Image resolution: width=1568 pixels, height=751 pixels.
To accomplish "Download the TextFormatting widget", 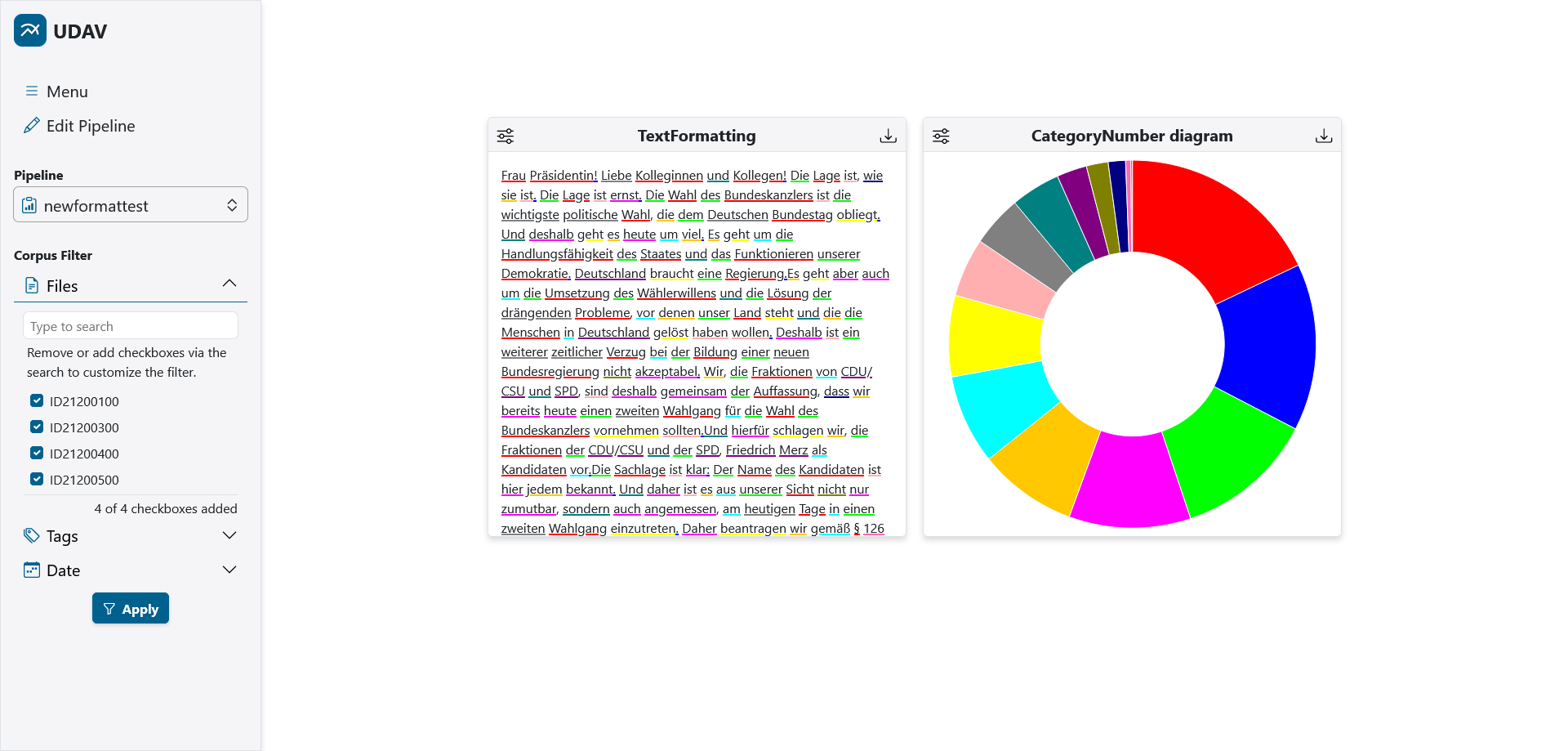I will pos(888,136).
